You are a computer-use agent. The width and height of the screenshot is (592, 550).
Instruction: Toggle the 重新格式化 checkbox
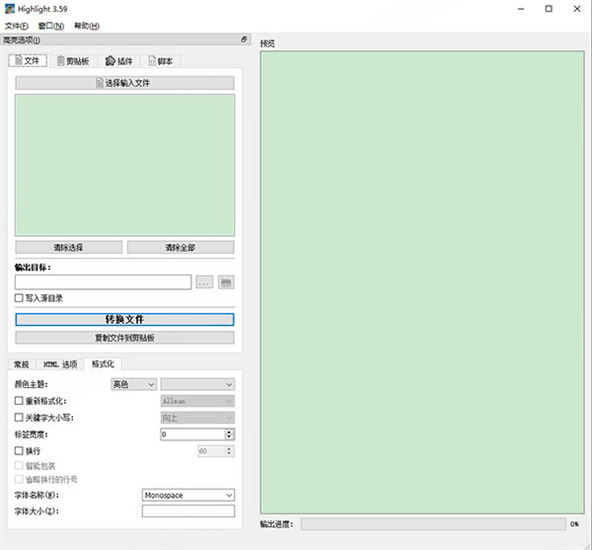pyautogui.click(x=19, y=401)
